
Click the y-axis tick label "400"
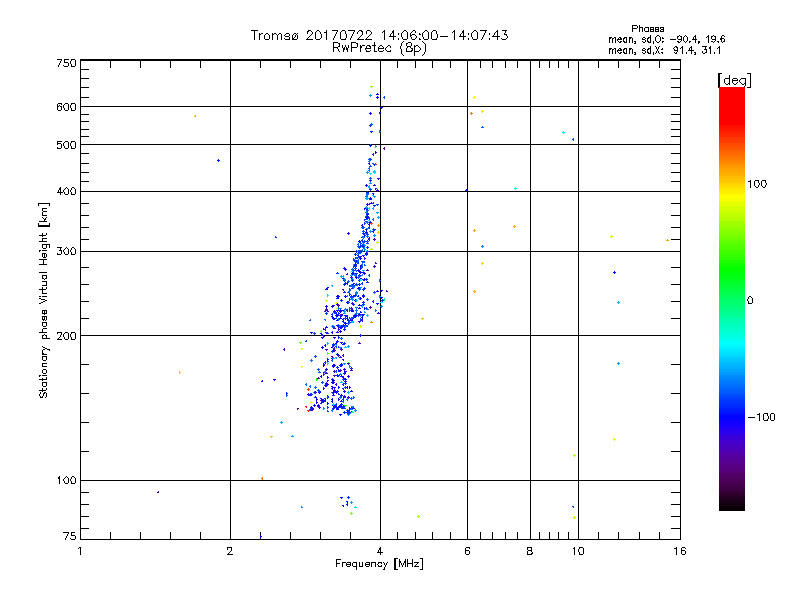pos(66,192)
